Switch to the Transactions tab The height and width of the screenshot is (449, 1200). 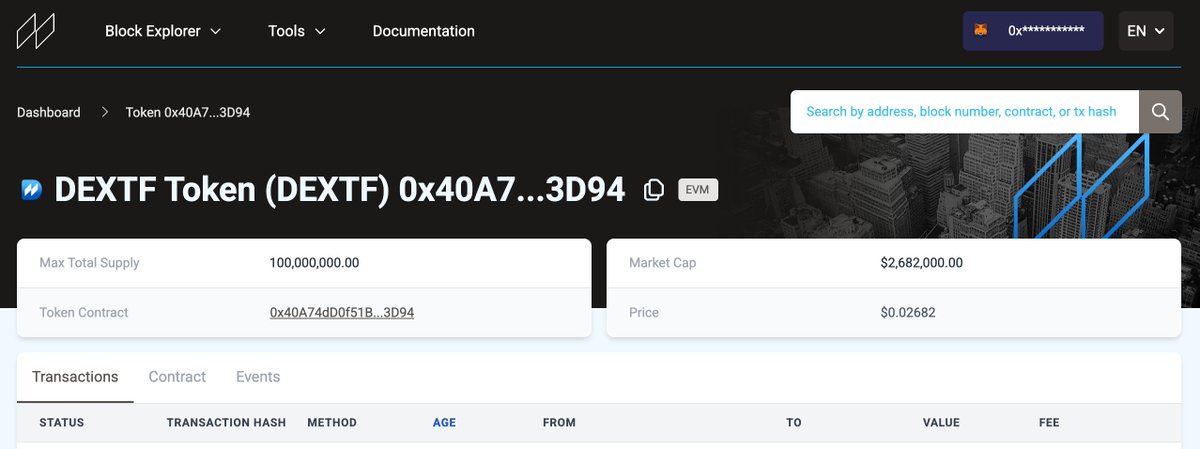click(x=75, y=377)
